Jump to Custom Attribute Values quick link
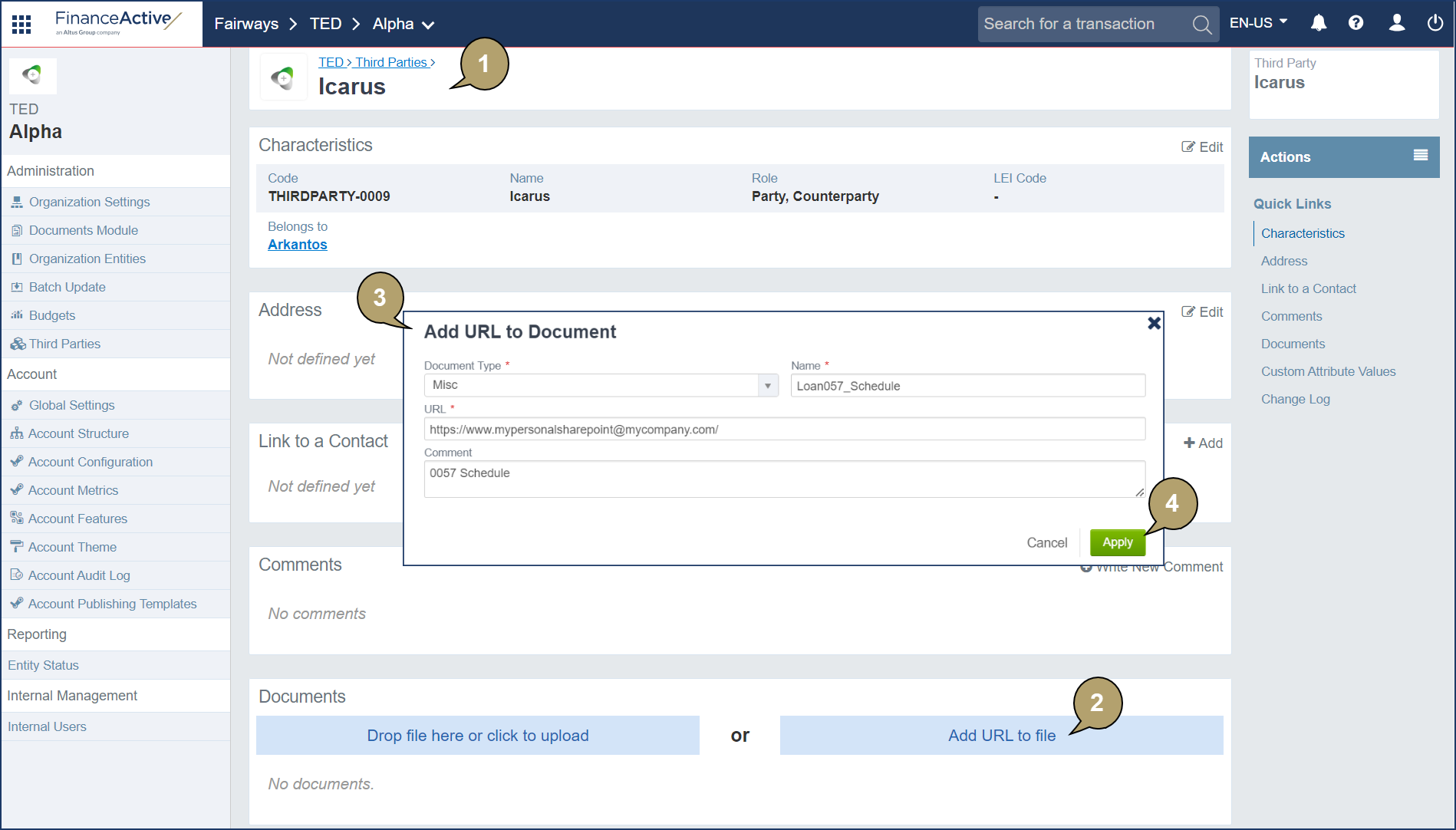Viewport: 1456px width, 830px height. [1329, 371]
